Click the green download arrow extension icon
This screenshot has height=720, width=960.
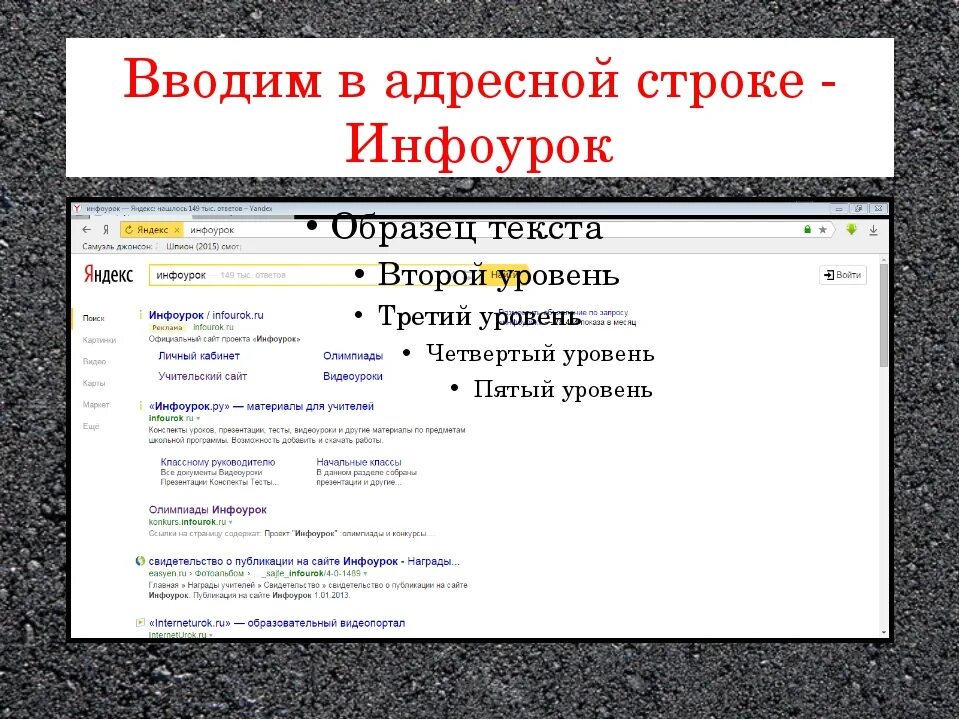[851, 230]
